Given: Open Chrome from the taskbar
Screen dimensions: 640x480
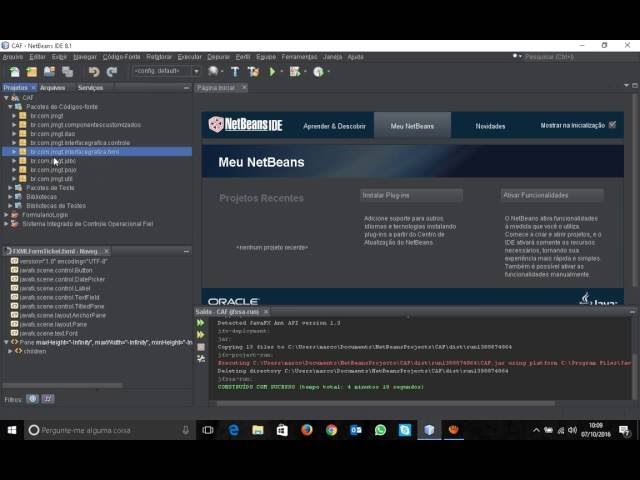Looking at the screenshot, I should point(331,430).
